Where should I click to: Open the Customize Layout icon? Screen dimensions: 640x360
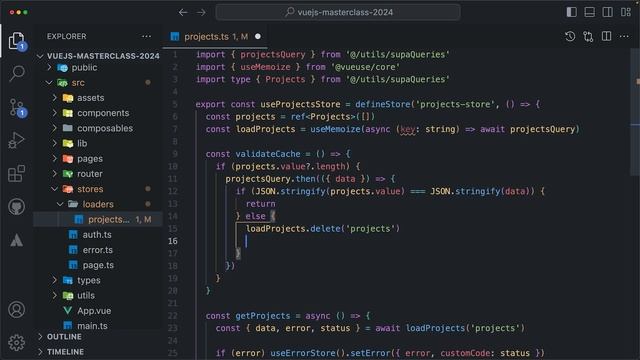coord(626,12)
